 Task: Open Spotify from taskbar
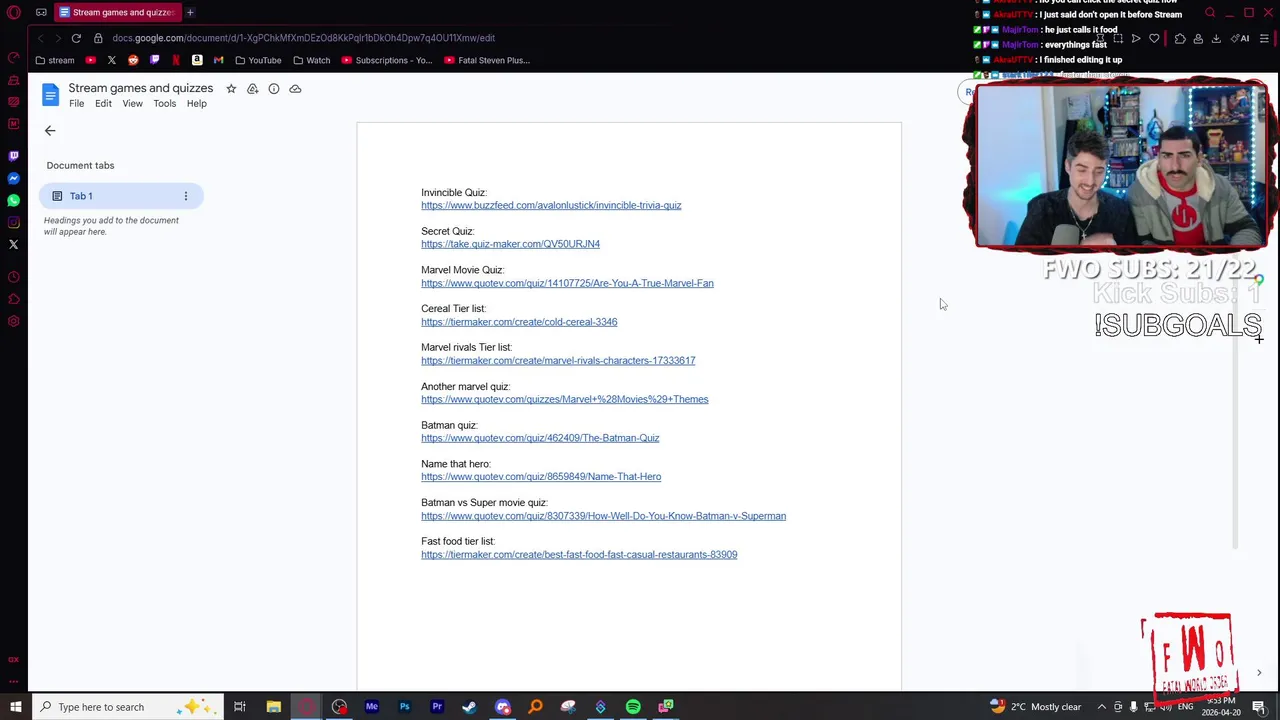[x=633, y=707]
